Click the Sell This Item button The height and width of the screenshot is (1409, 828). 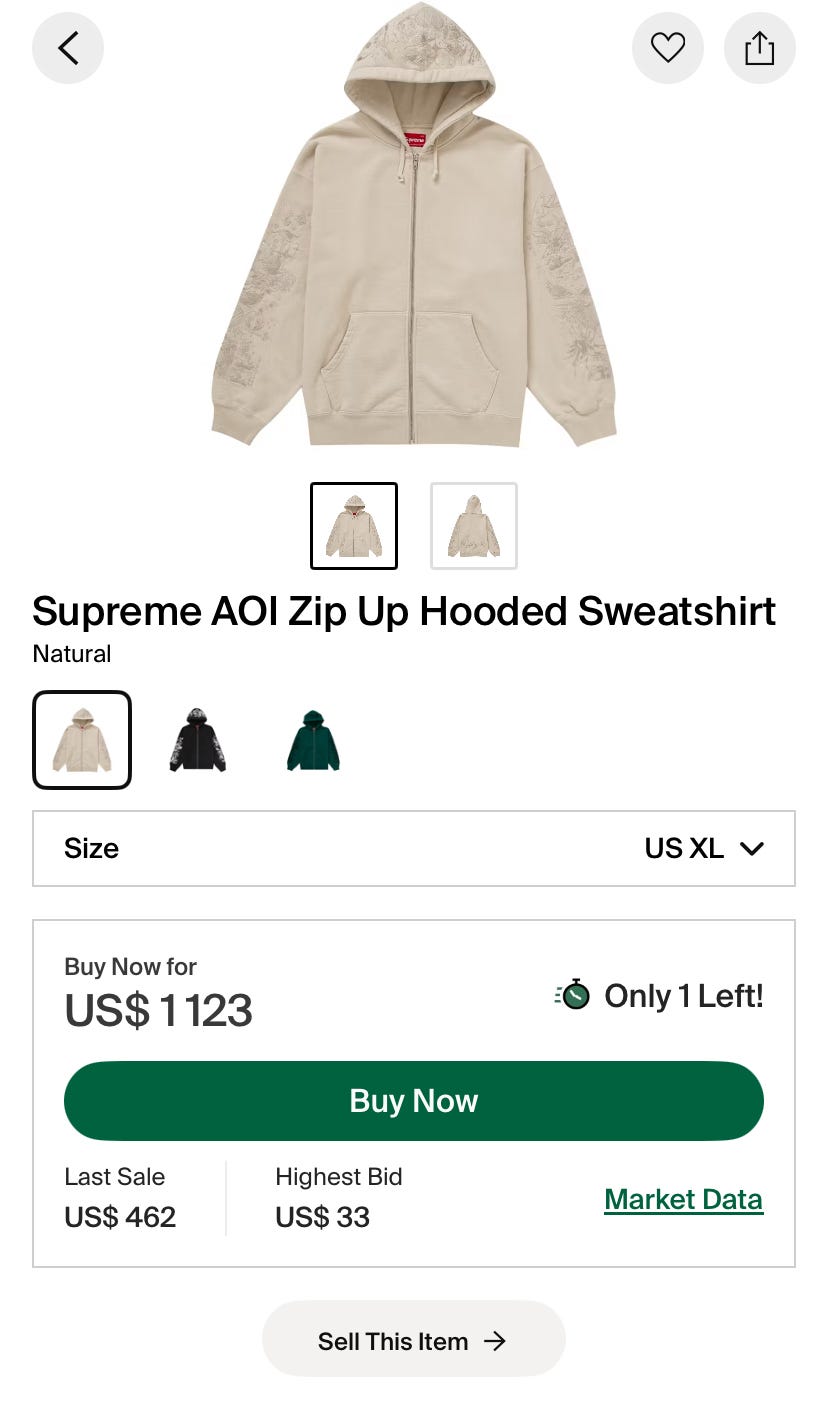pos(414,1341)
